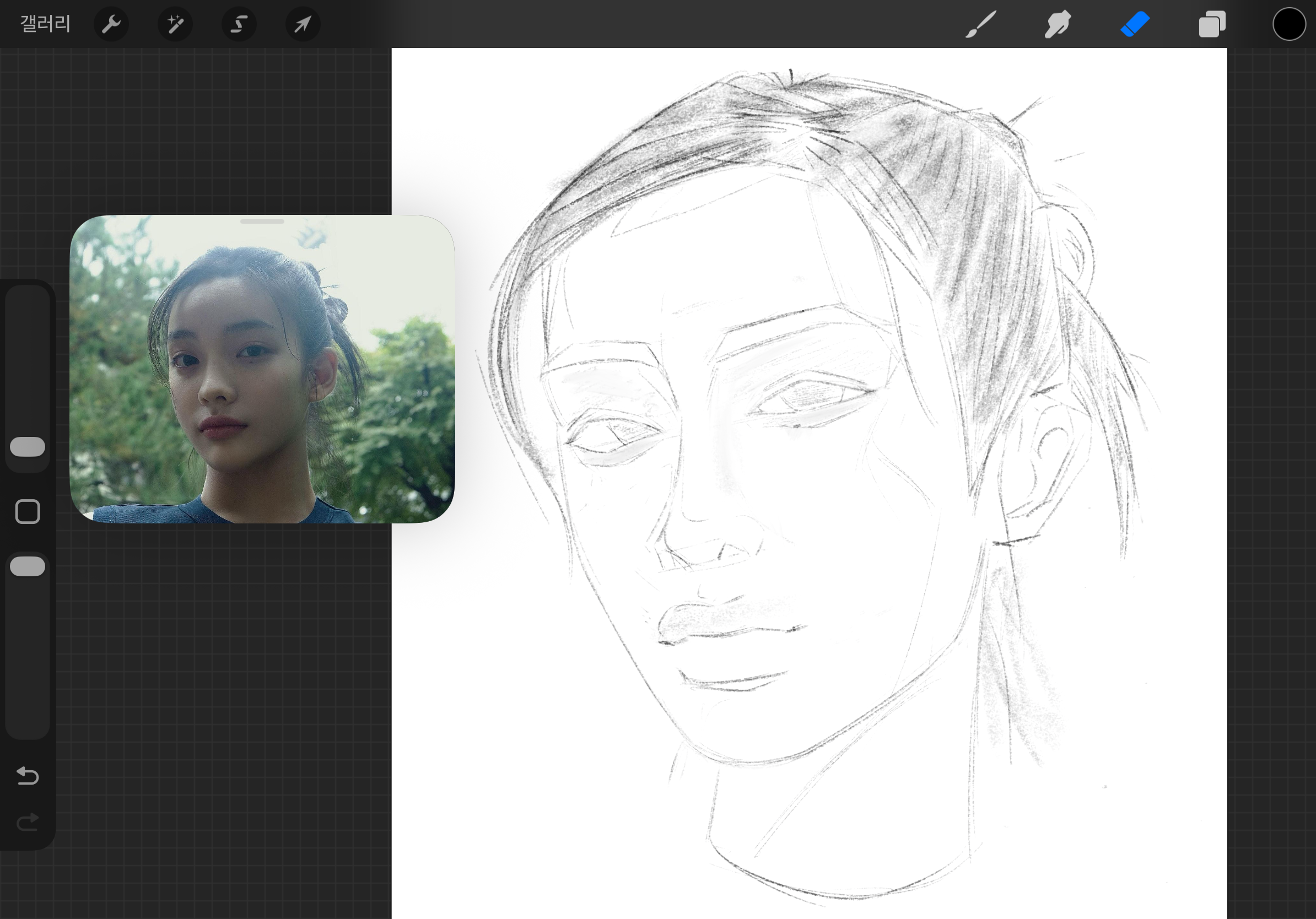Tap the brush size slider handle
This screenshot has height=919, width=1316.
(28, 447)
